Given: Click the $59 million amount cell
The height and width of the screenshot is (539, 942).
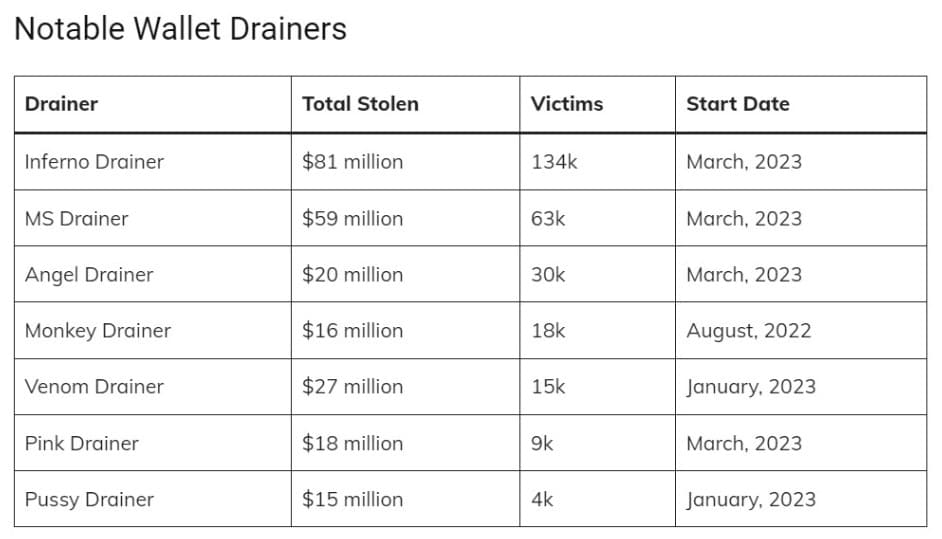Looking at the screenshot, I should point(352,218).
